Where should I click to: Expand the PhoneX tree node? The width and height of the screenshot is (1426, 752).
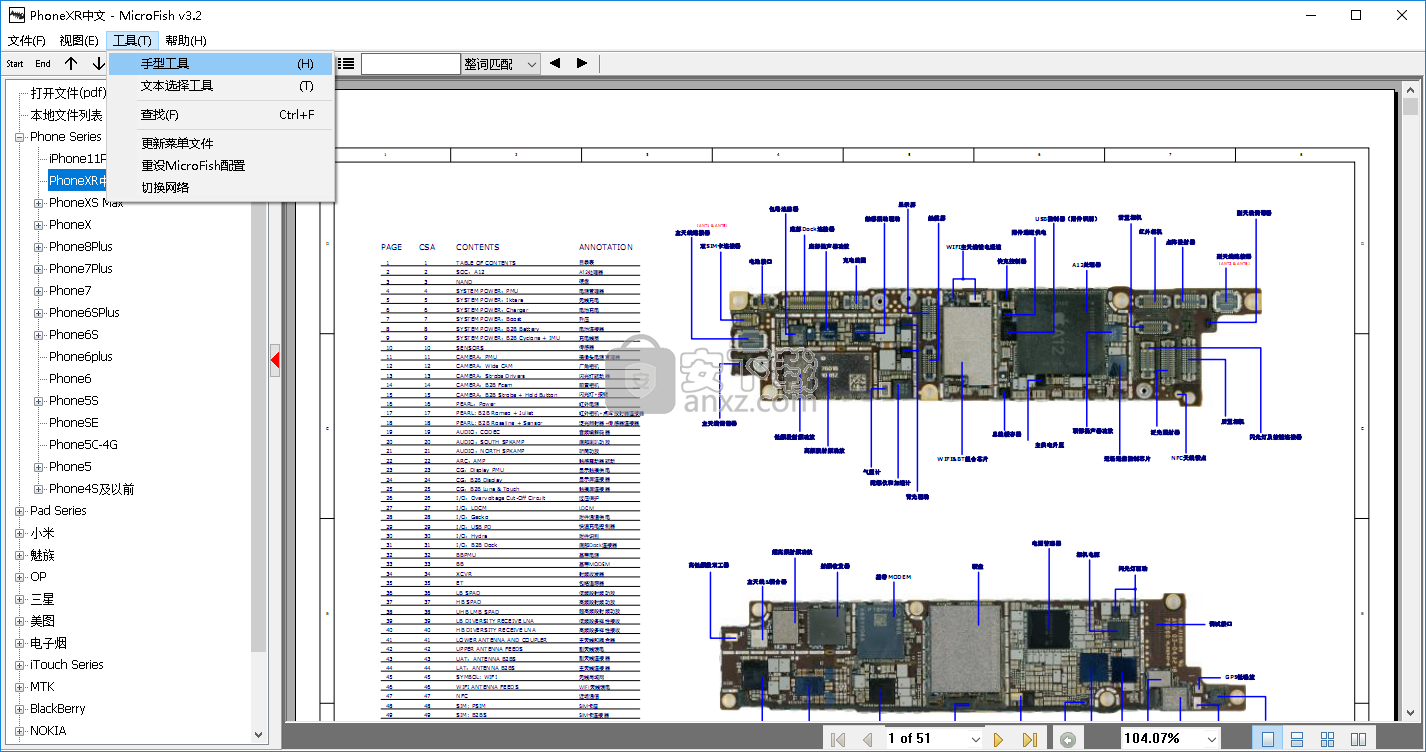39,225
